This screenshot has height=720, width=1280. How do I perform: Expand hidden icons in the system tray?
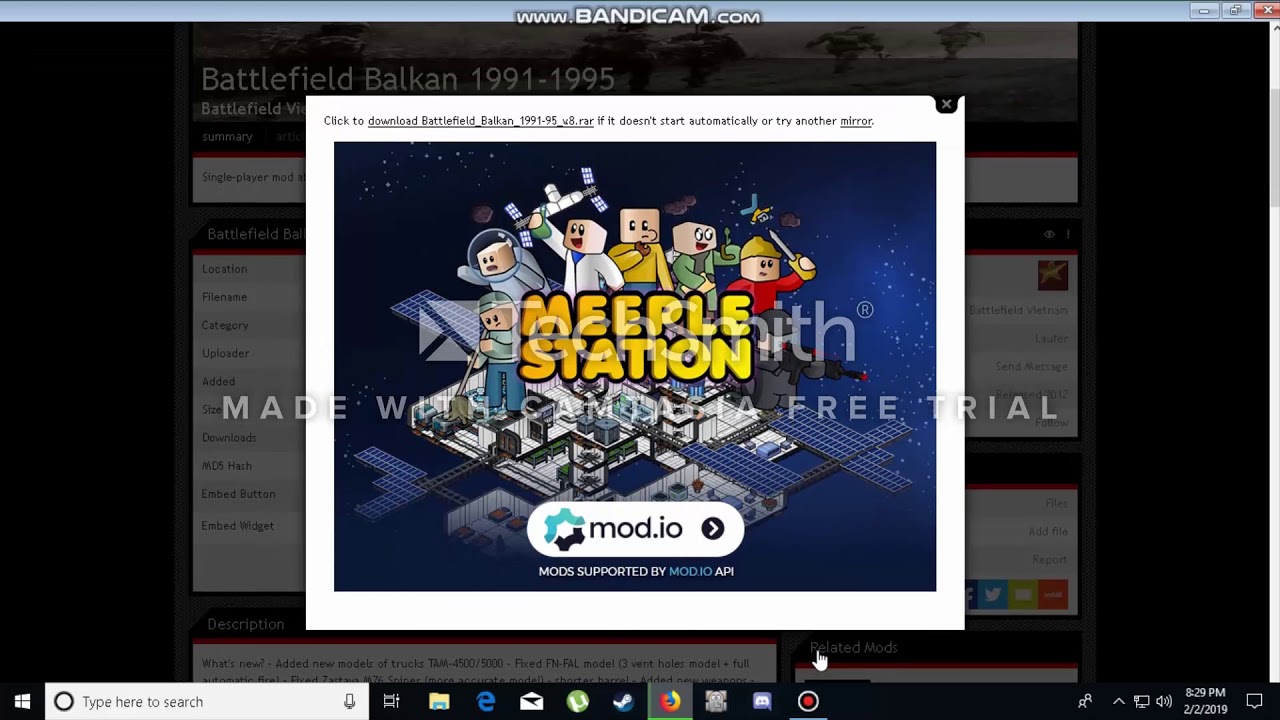tap(1118, 701)
